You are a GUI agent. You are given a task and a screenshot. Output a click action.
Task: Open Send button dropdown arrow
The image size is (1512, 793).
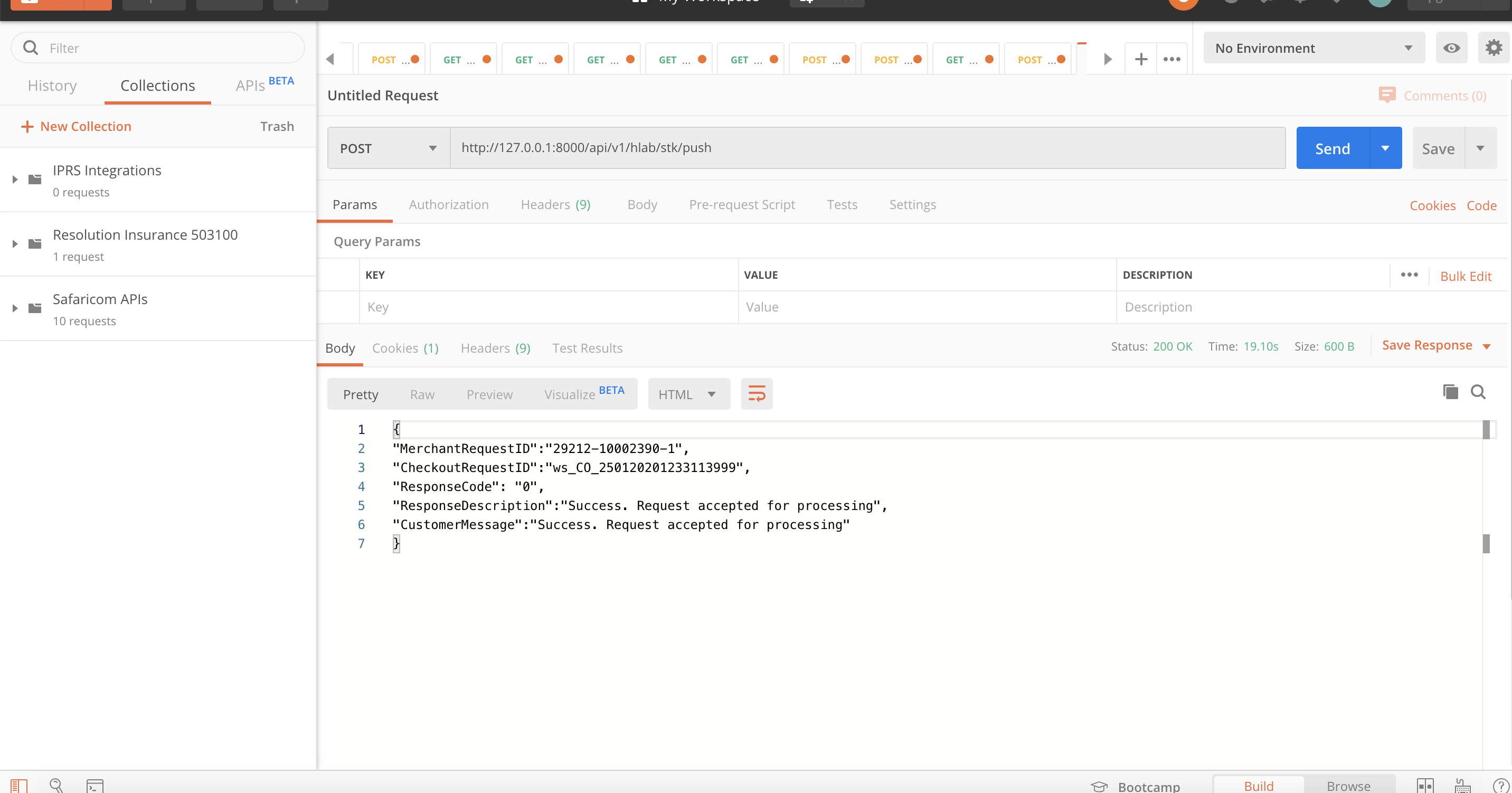coord(1385,148)
